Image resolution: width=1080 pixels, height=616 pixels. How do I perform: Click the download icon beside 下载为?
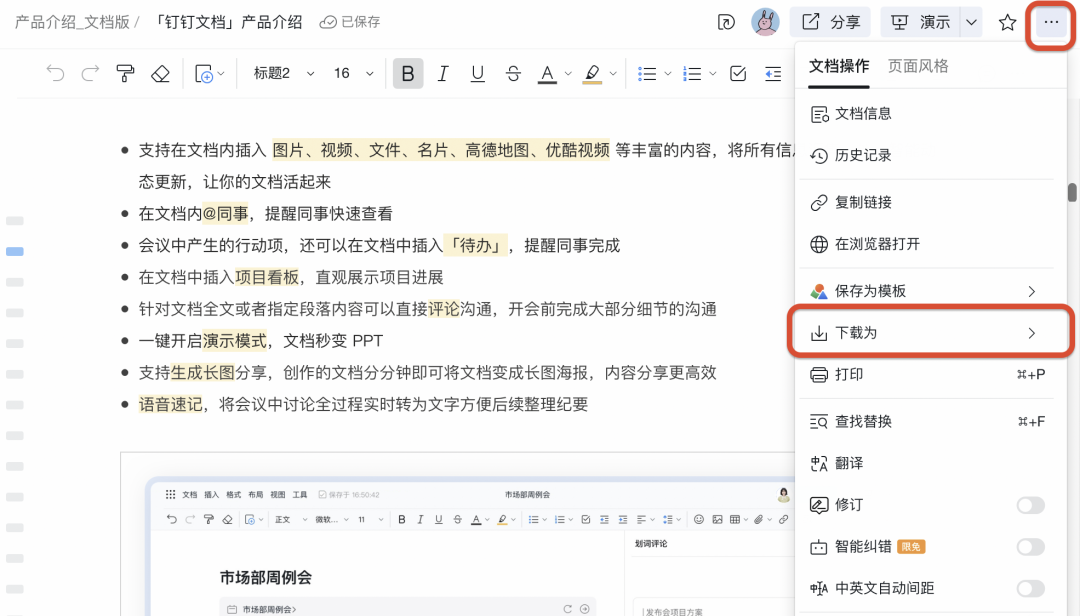819,333
